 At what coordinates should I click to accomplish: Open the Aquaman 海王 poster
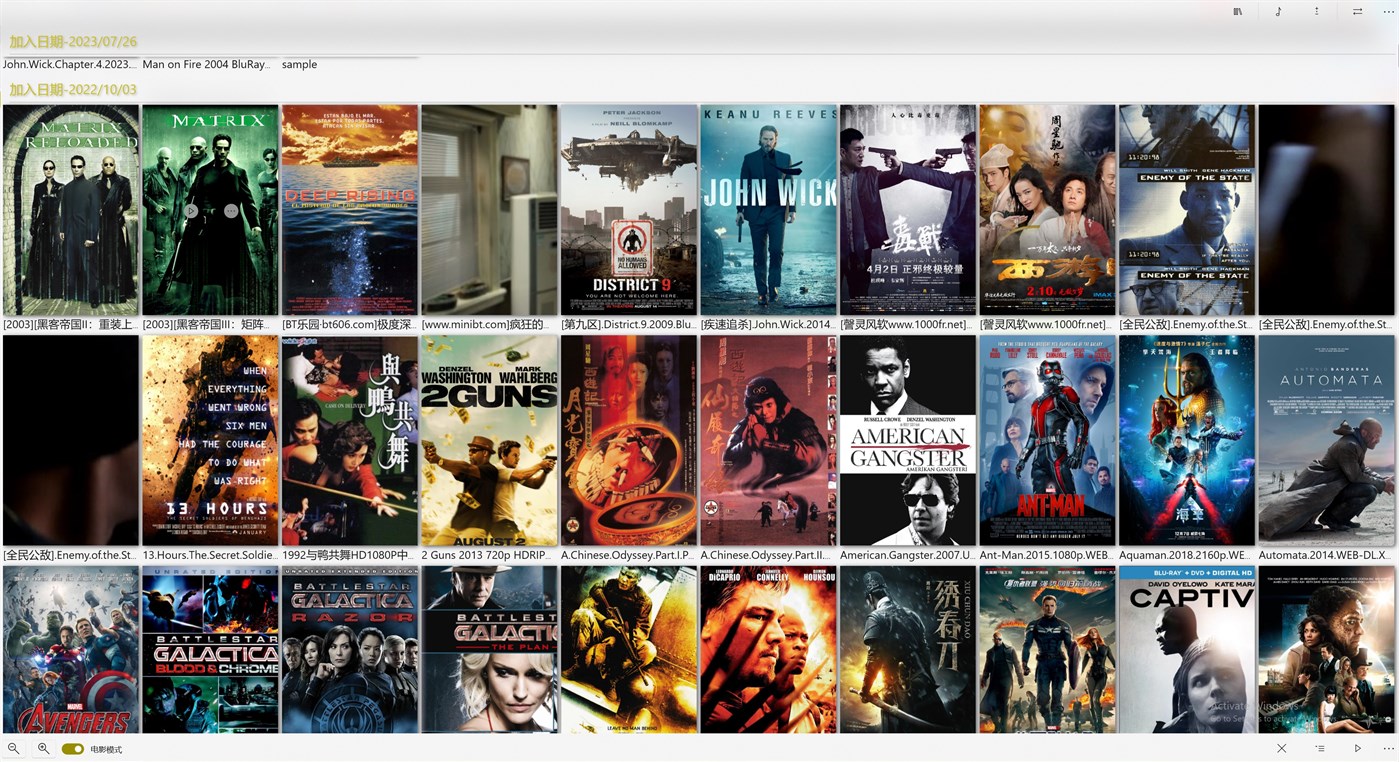point(1187,440)
